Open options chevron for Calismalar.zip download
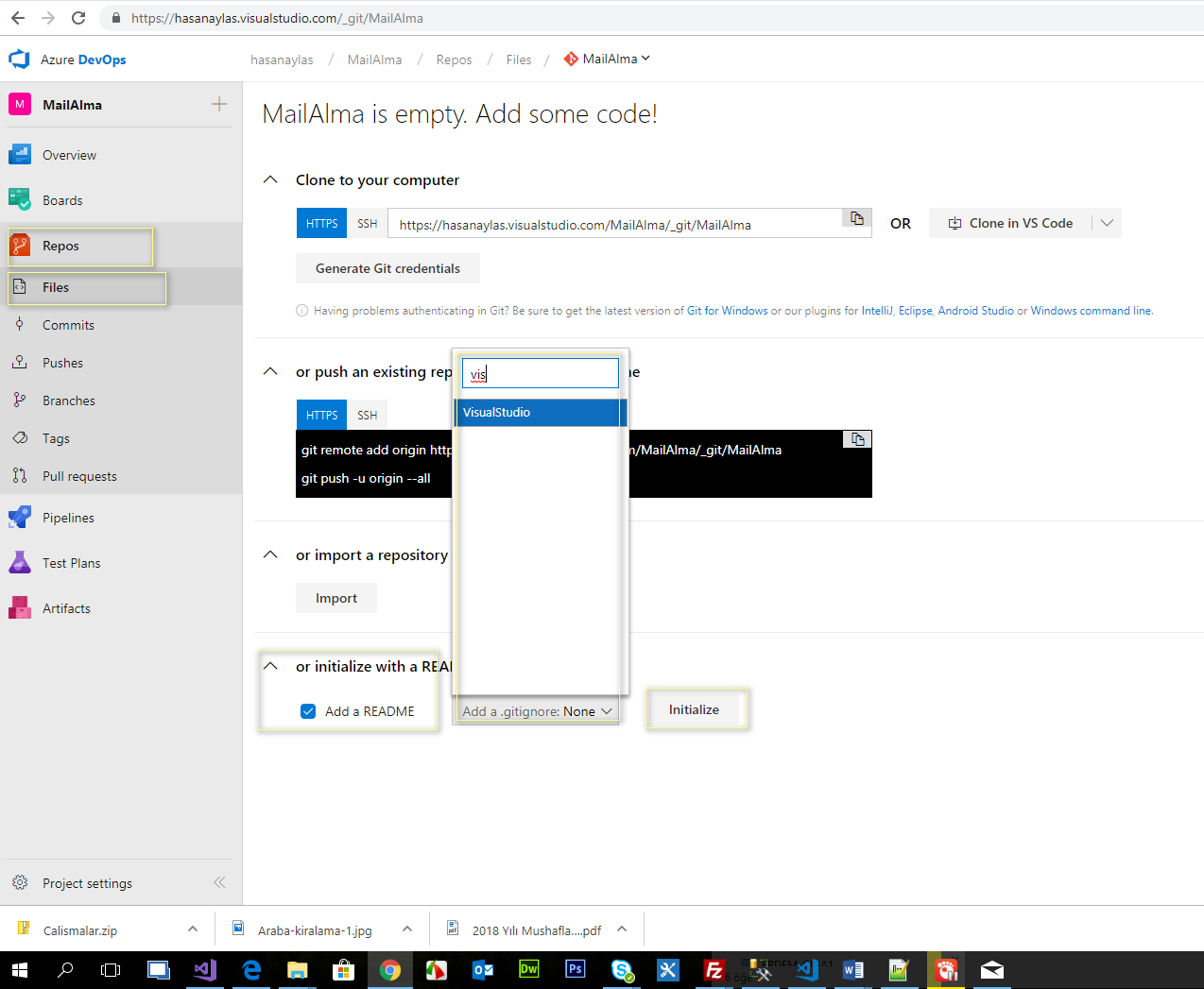The height and width of the screenshot is (989, 1204). [193, 929]
